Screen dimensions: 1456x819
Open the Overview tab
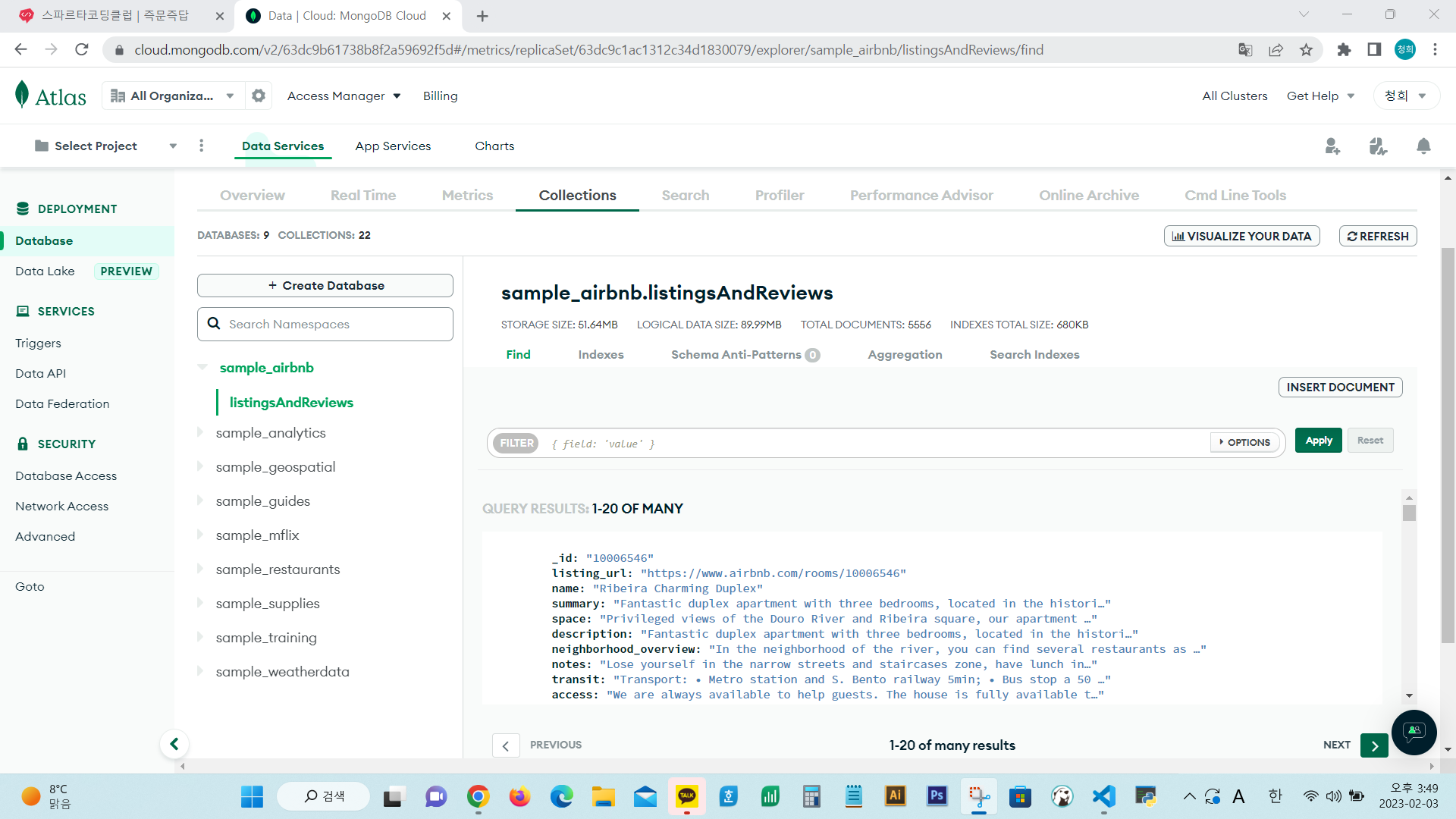(253, 195)
